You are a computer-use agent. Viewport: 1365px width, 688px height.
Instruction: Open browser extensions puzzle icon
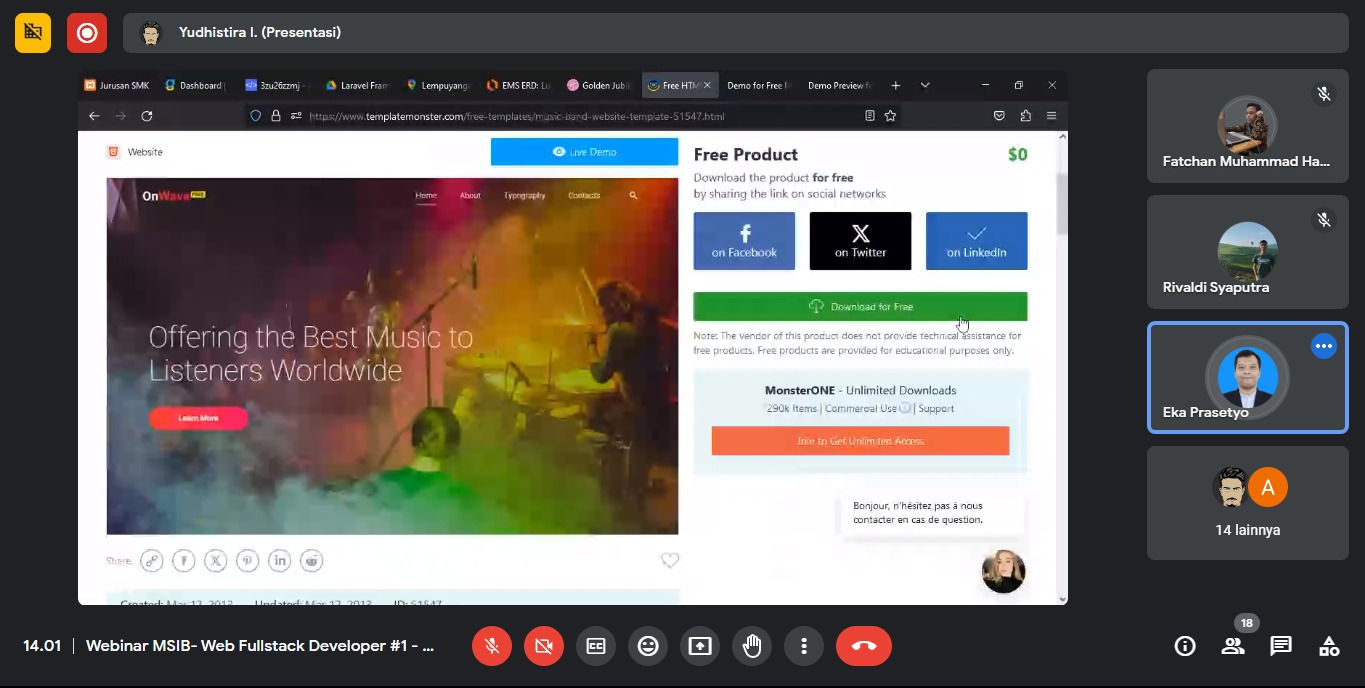1025,116
